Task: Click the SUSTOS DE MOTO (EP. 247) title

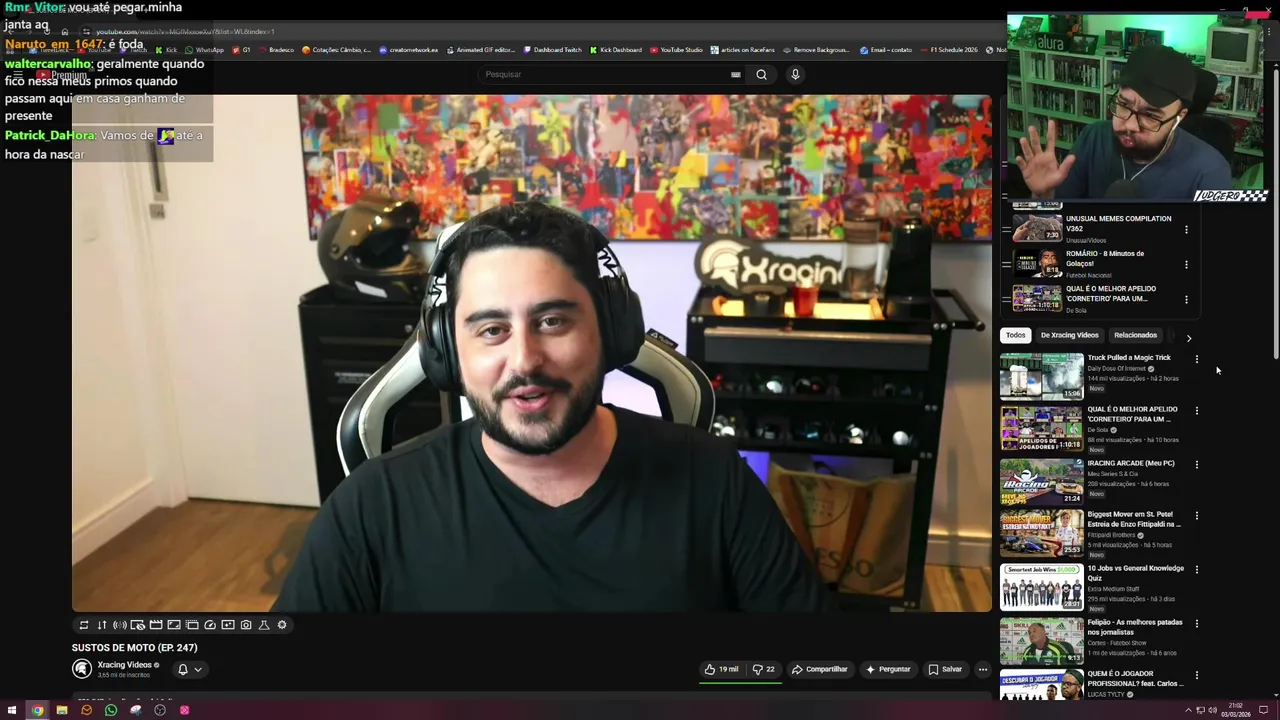Action: coord(134,648)
